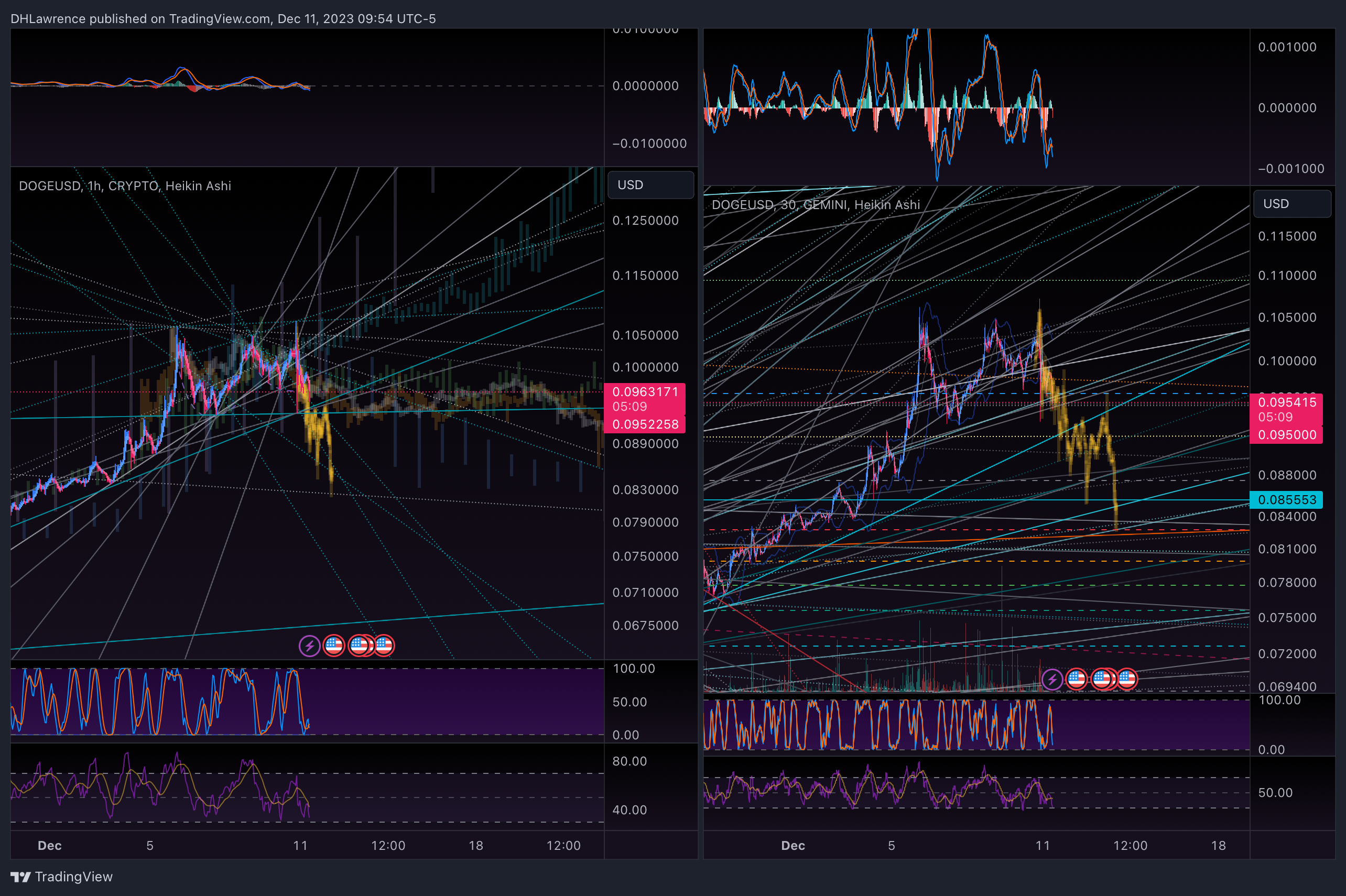This screenshot has width=1346, height=896.
Task: Click the 18 date label on the GEMINI chart time axis
Action: pos(1219,846)
